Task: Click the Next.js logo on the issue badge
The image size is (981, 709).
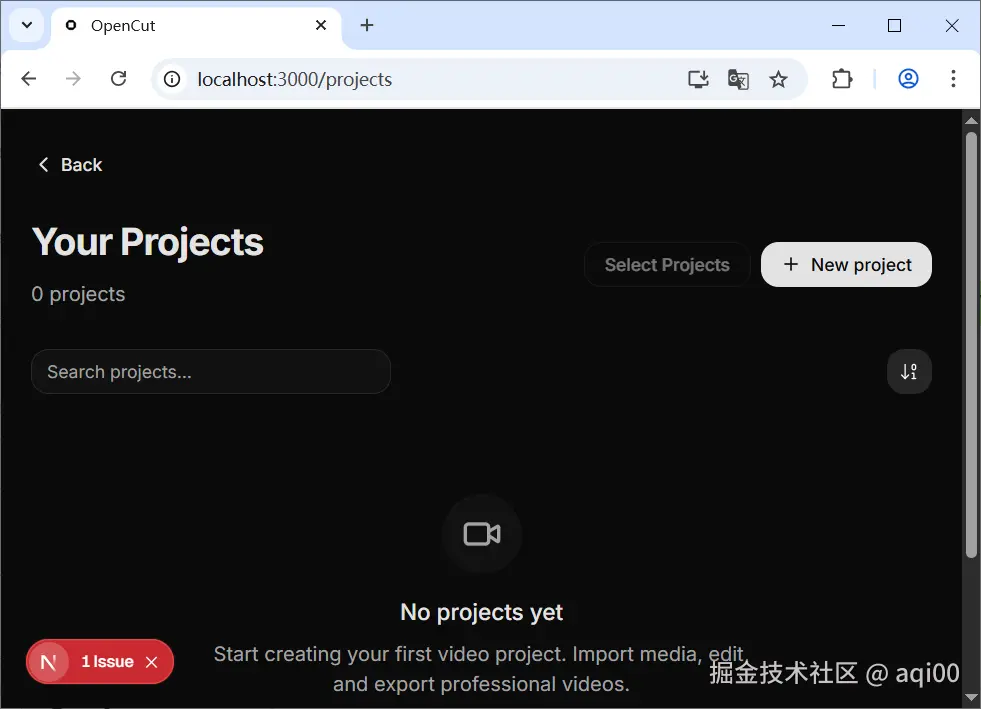Action: 47,661
